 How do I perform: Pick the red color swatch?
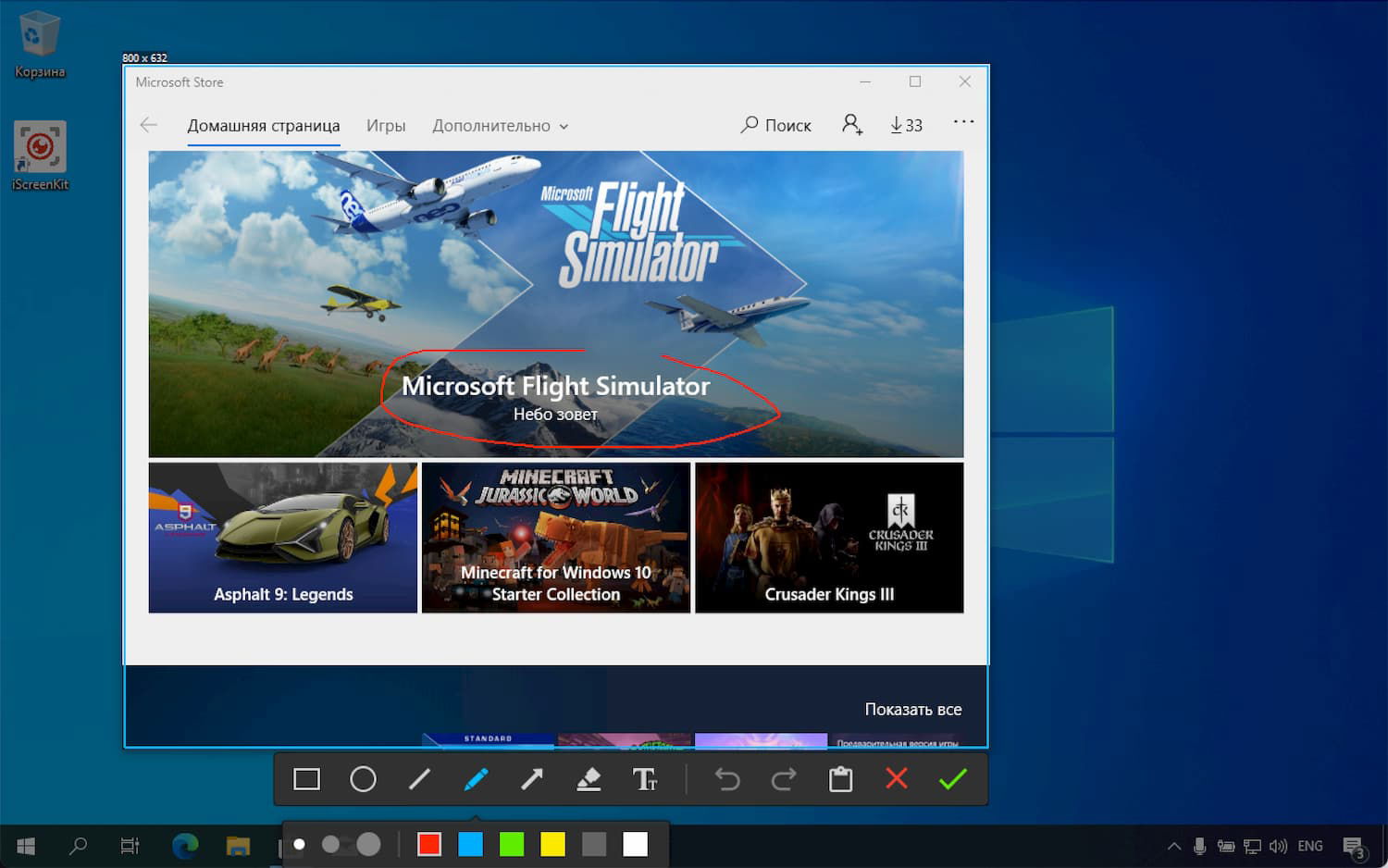click(x=429, y=844)
